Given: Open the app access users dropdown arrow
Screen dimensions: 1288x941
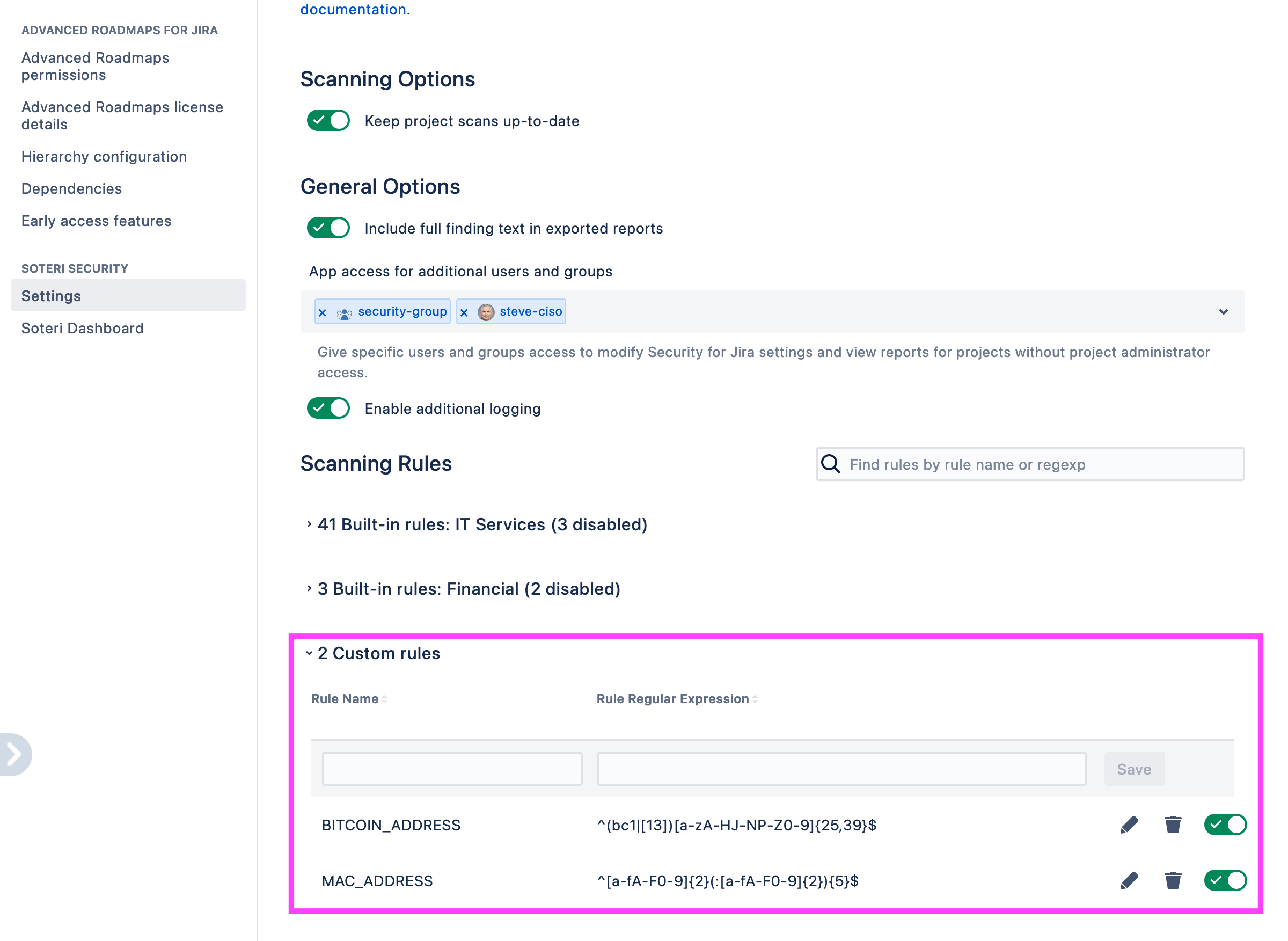Looking at the screenshot, I should [x=1223, y=311].
